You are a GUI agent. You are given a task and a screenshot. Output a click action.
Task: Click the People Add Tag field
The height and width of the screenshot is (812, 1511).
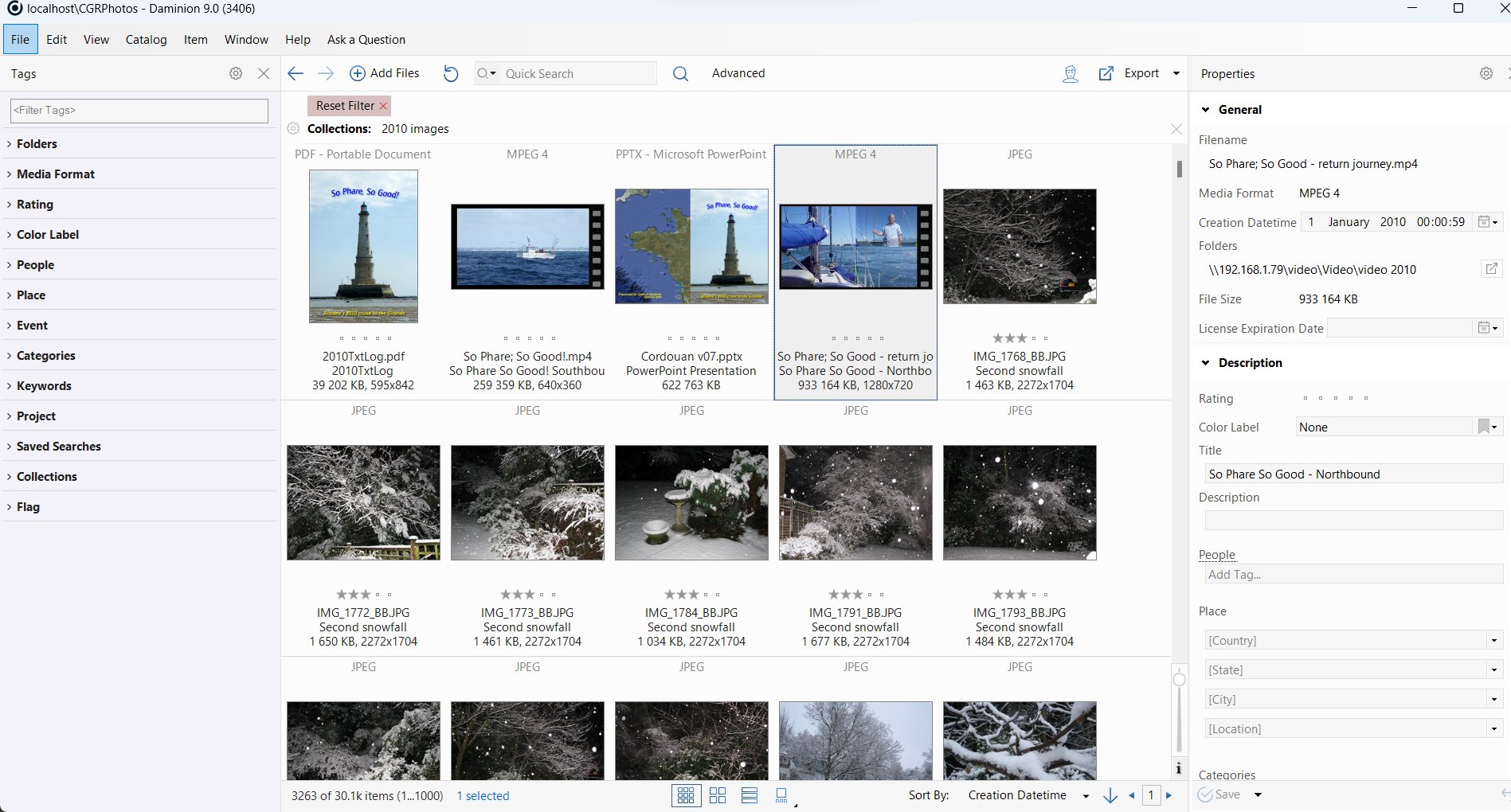click(1353, 575)
